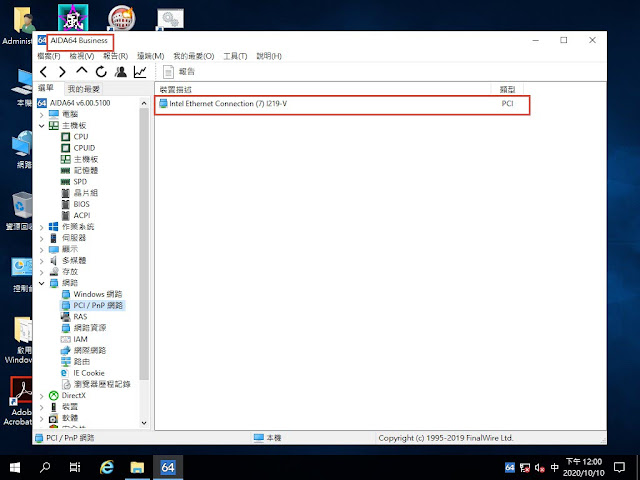Screen dimensions: 640x480
Task: Open the 網際網路 item
Action: [90, 350]
